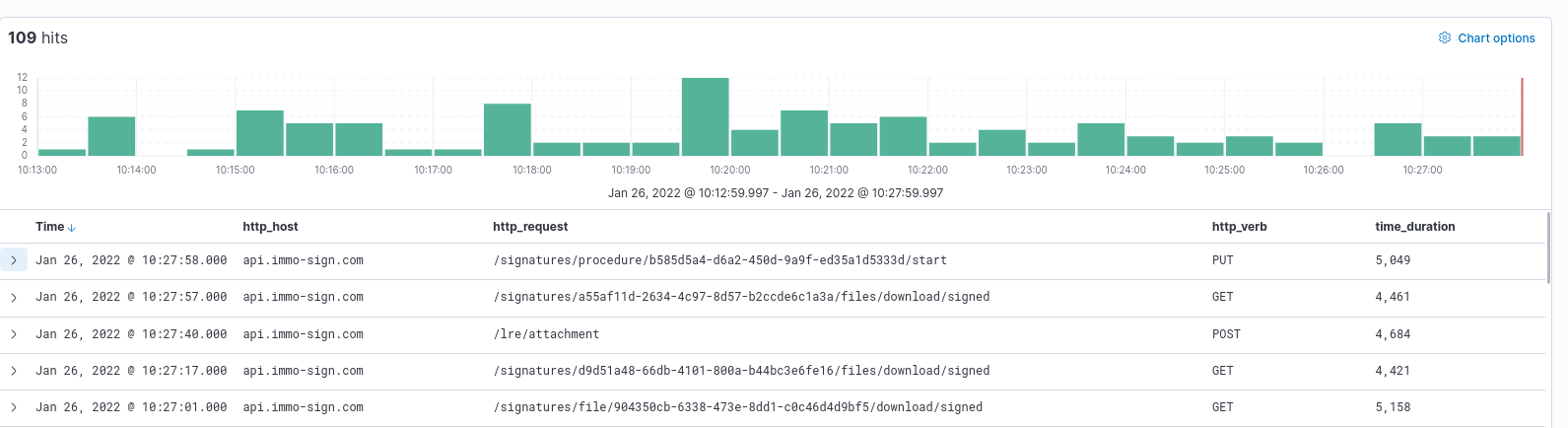The width and height of the screenshot is (1568, 428).
Task: Click the histogram bar starting at 10:26:30
Action: click(1398, 139)
